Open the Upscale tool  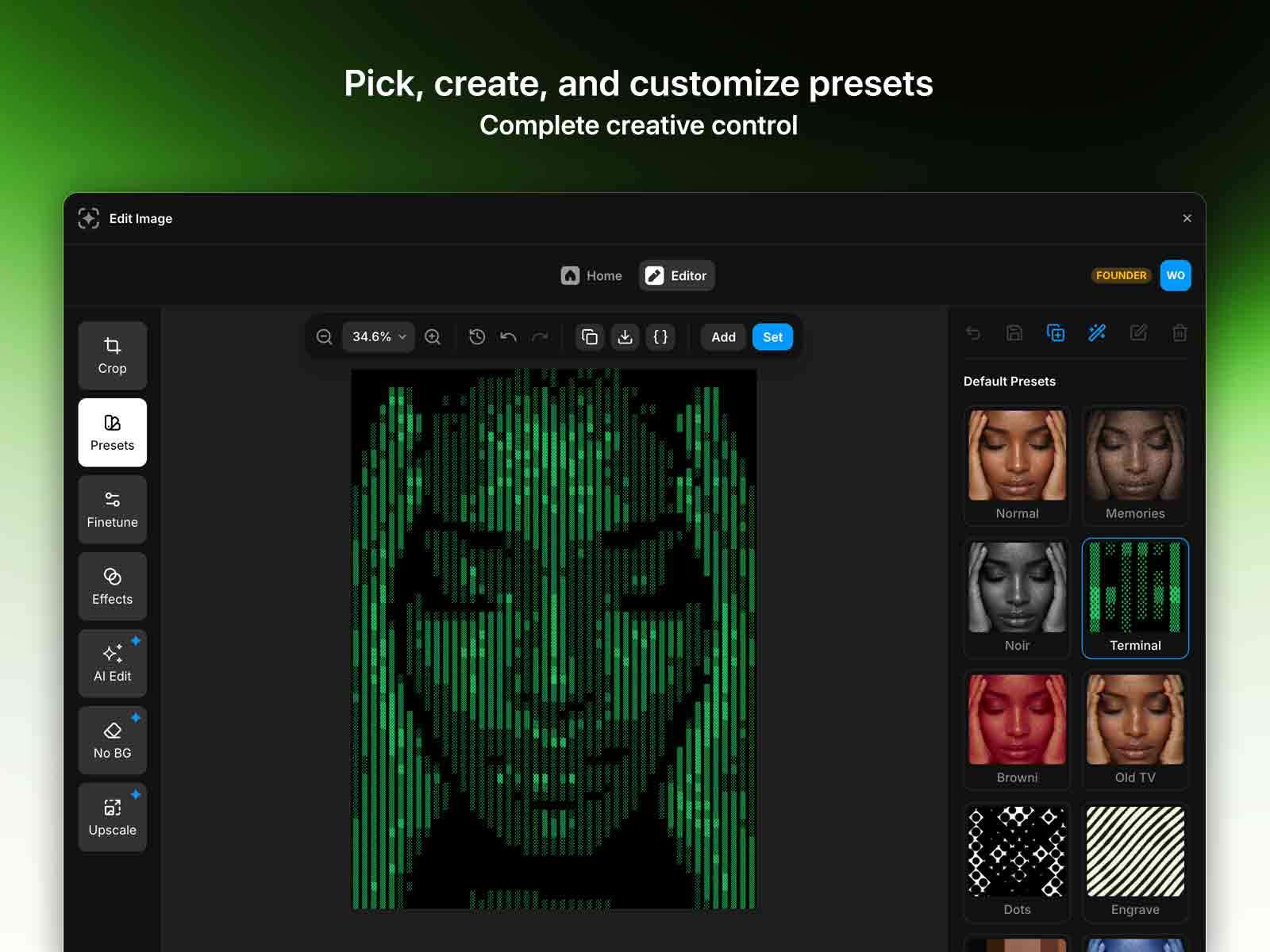tap(112, 816)
